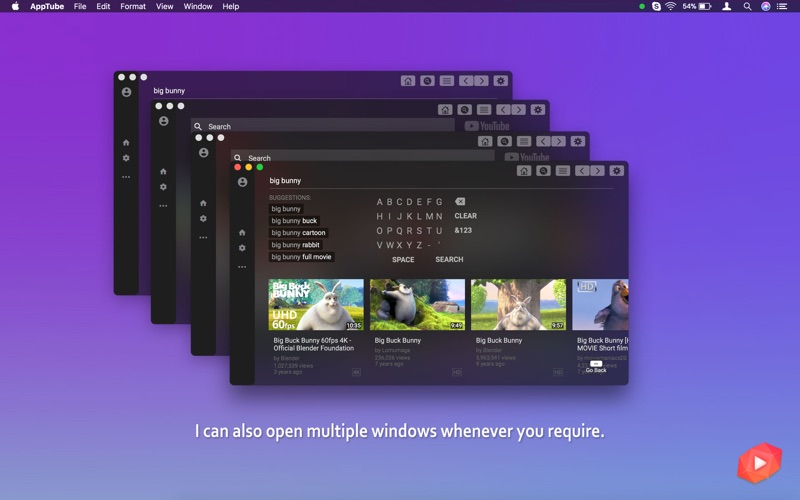Click the AppTube play logo in corner
The image size is (800, 500).
tap(760, 463)
